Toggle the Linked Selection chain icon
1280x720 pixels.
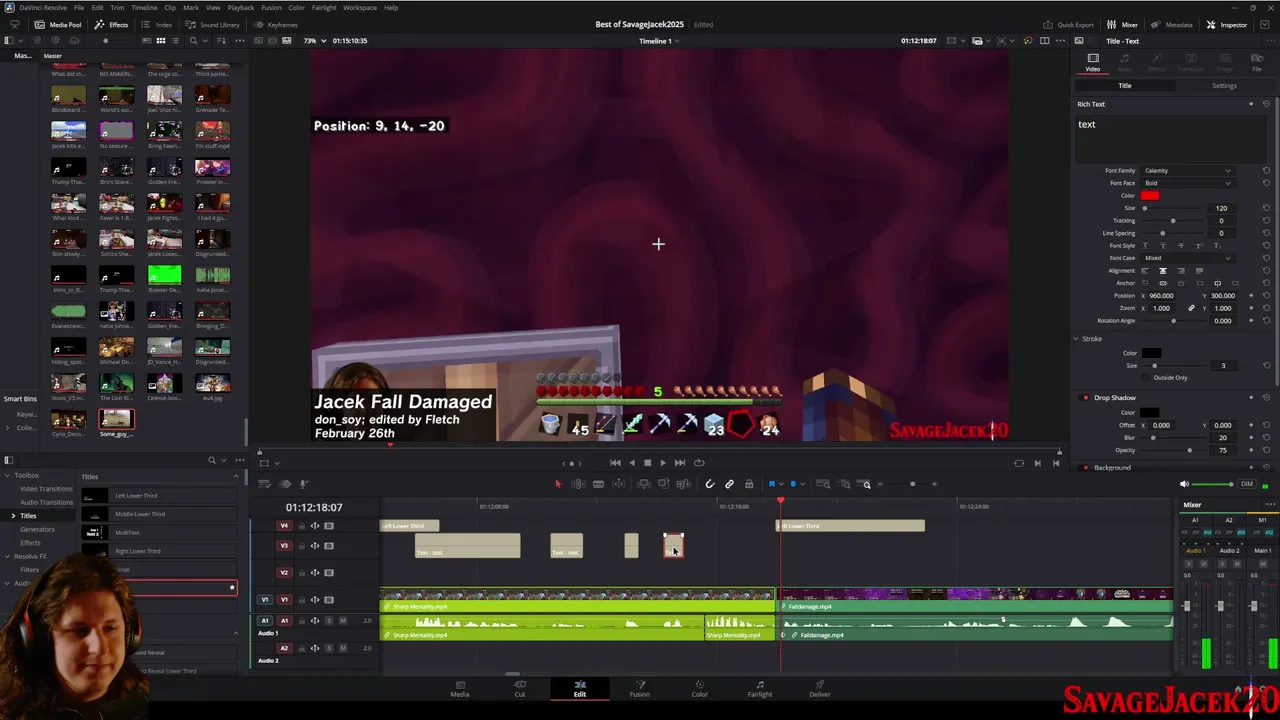[x=729, y=484]
